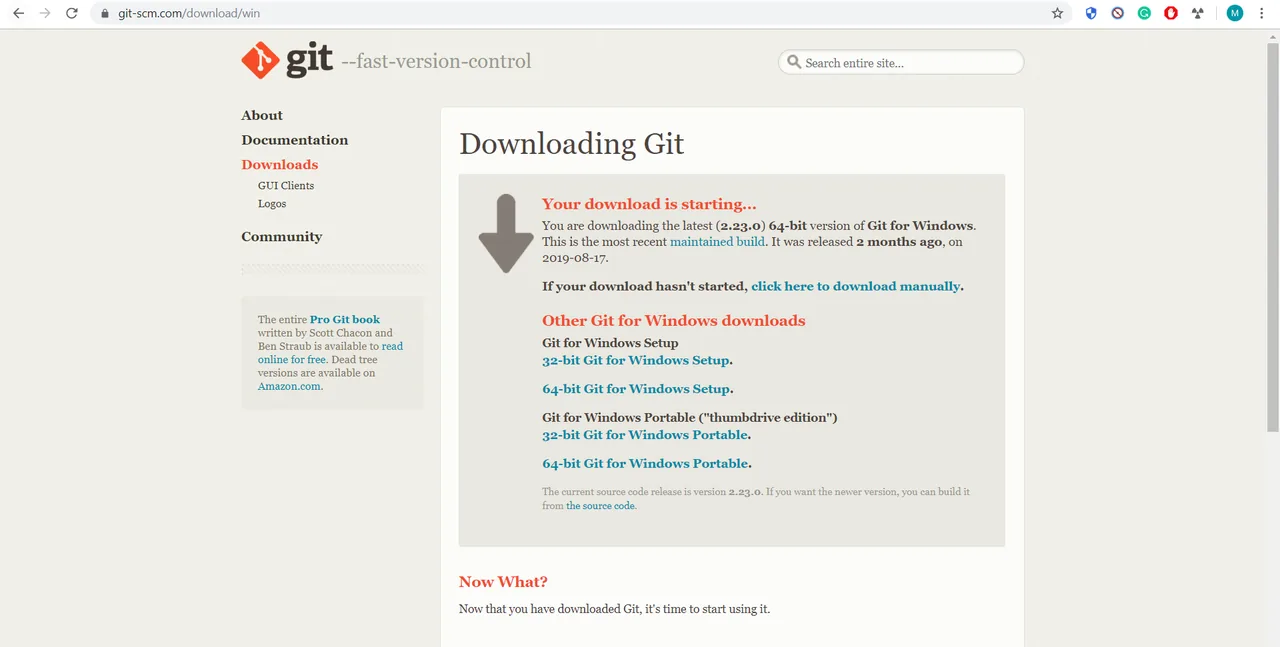Download 32-bit Git for Windows Setup
The width and height of the screenshot is (1280, 647).
coord(636,360)
